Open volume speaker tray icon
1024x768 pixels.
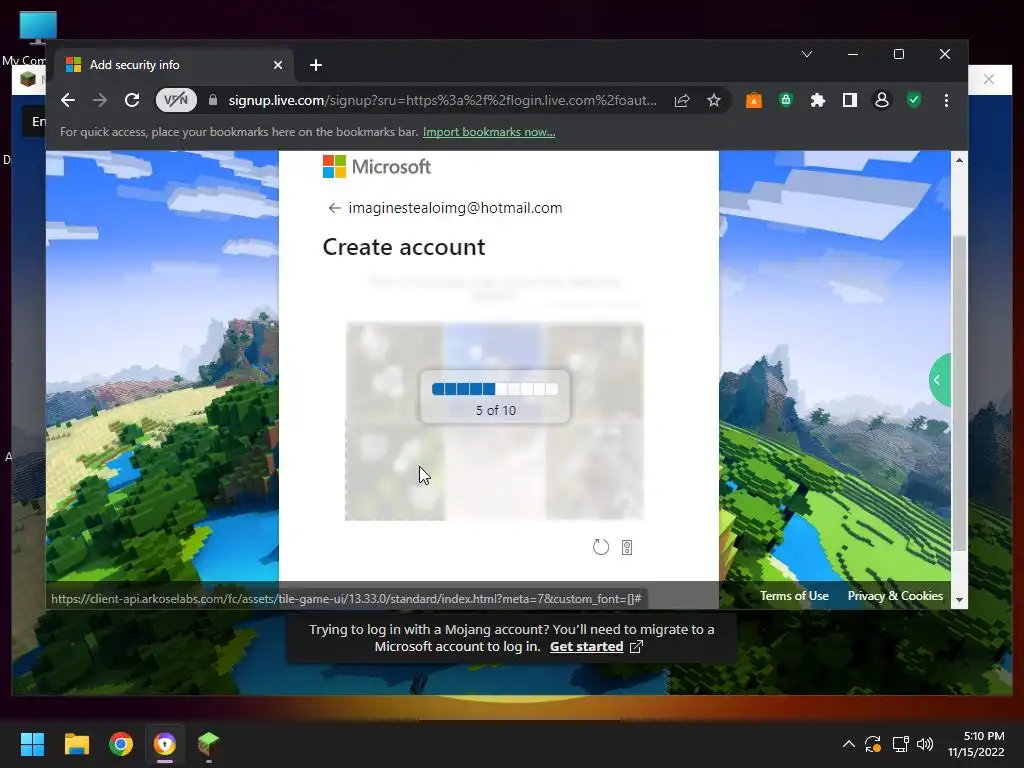click(x=925, y=744)
